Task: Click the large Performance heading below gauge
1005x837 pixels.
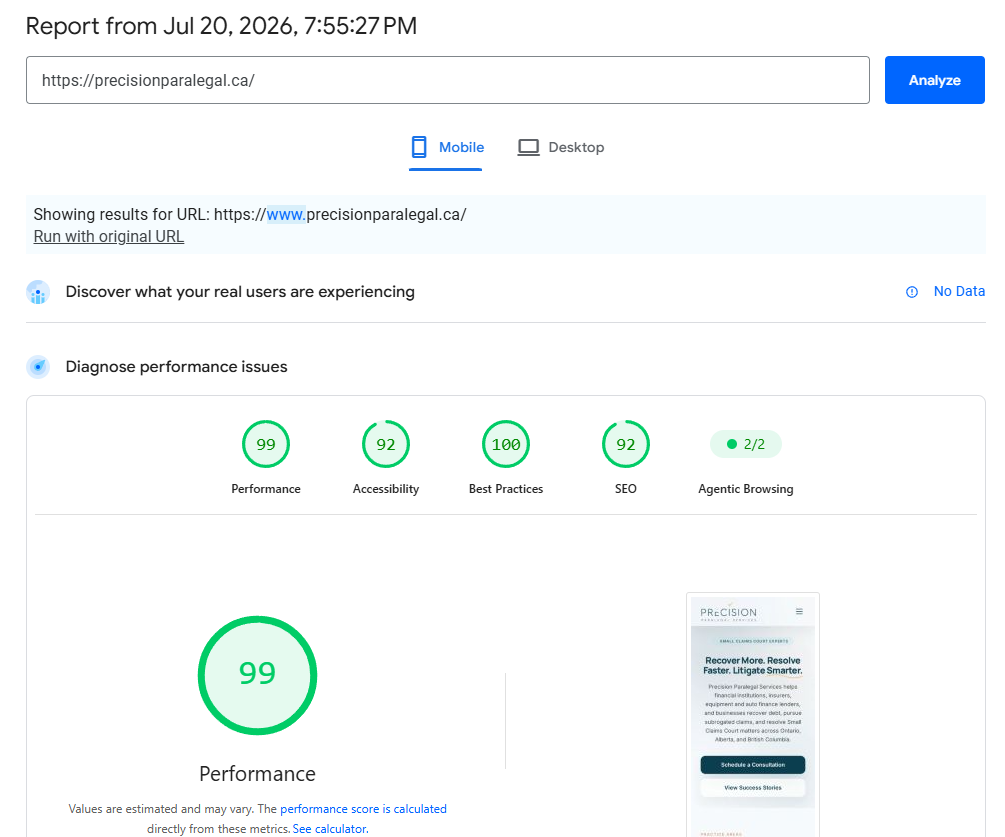Action: [x=258, y=774]
